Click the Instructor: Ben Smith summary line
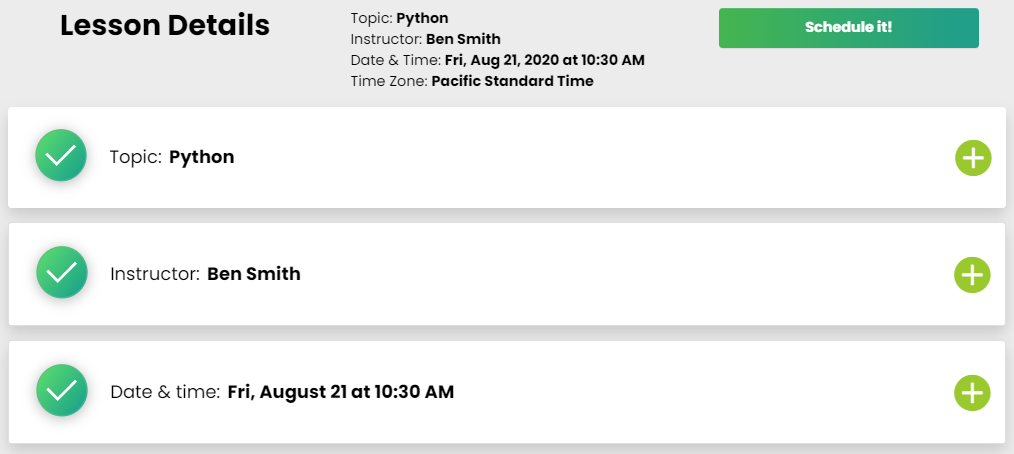The height and width of the screenshot is (454, 1014). tap(426, 39)
